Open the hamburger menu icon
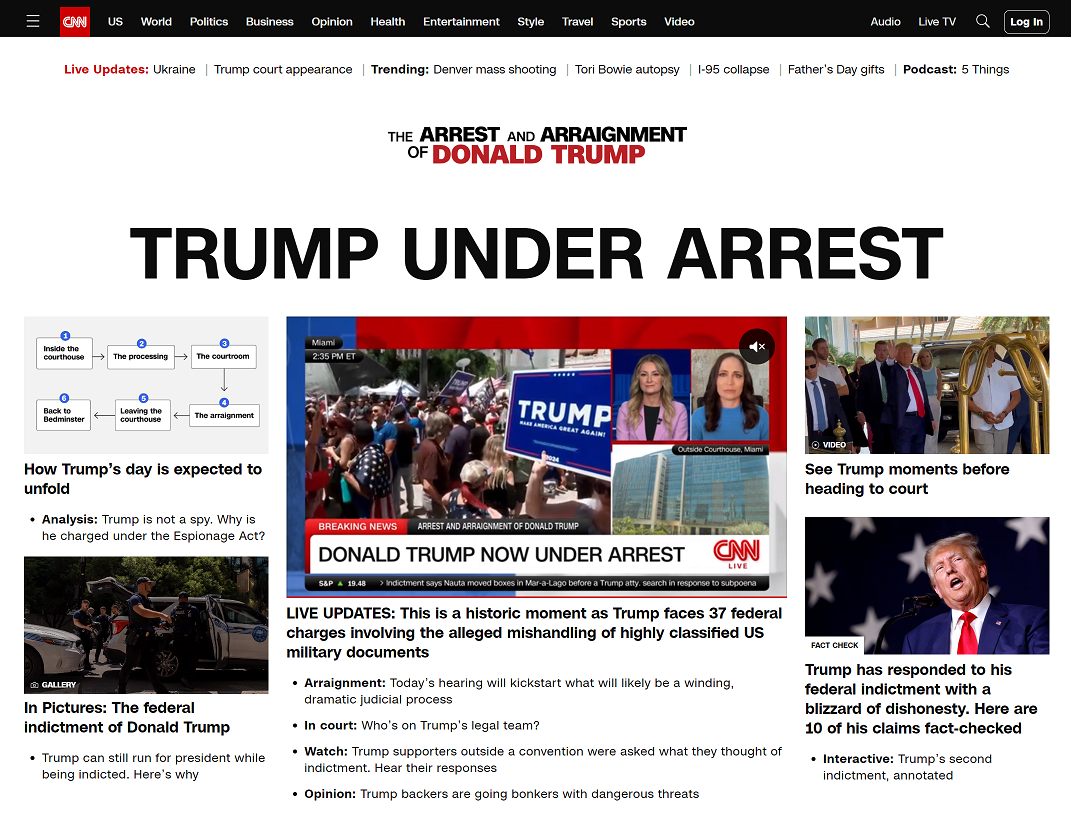1071x838 pixels. click(x=33, y=21)
